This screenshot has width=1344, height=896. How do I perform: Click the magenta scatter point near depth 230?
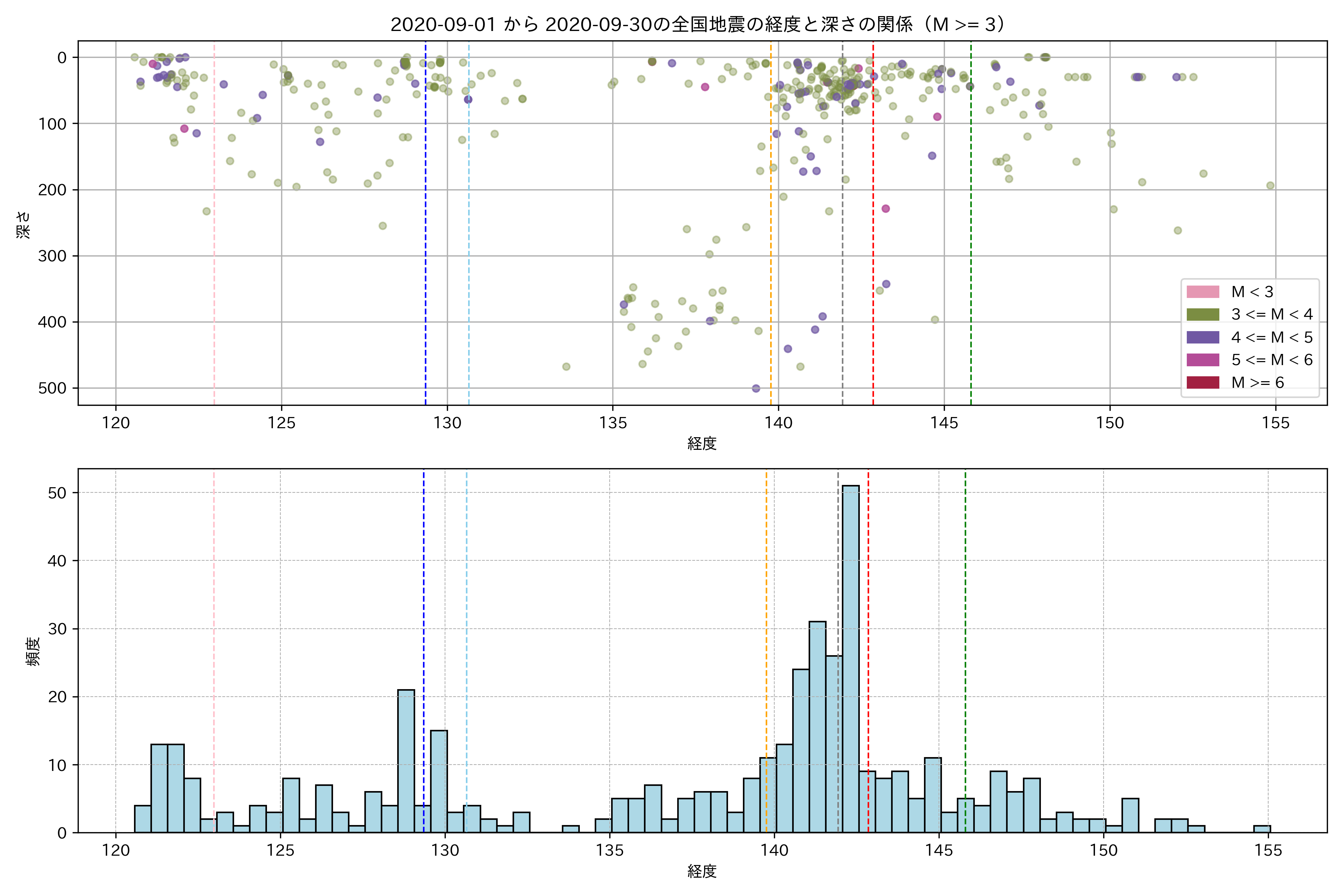pos(886,209)
